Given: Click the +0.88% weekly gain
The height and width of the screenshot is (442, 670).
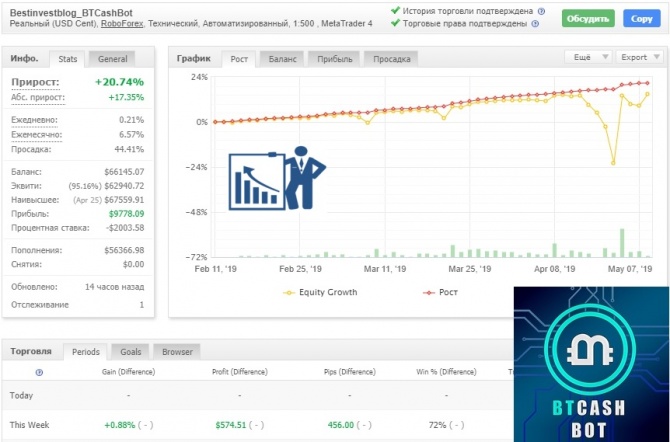Looking at the screenshot, I should 120,425.
